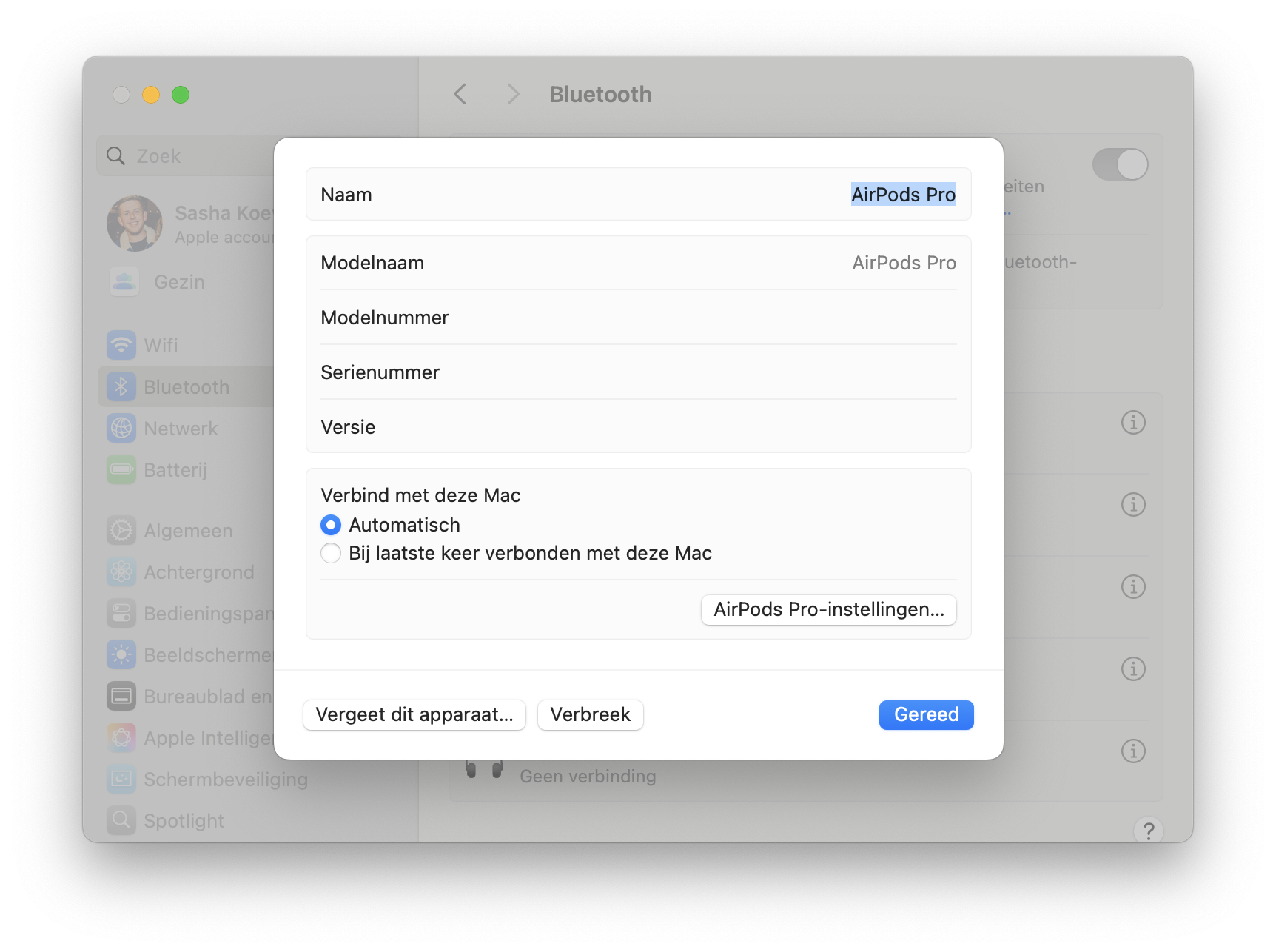
Task: Open the Achtergrond flower icon
Action: (x=121, y=571)
